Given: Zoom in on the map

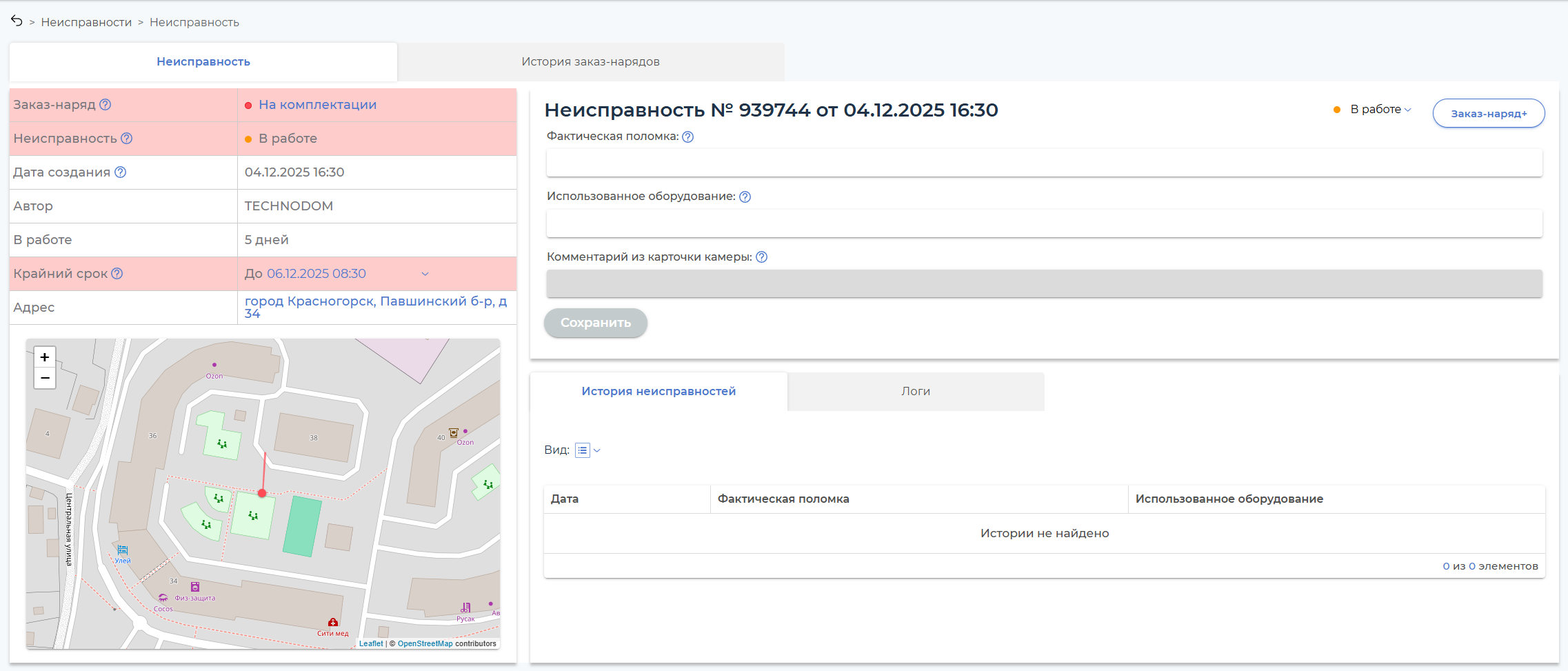Looking at the screenshot, I should coord(45,357).
